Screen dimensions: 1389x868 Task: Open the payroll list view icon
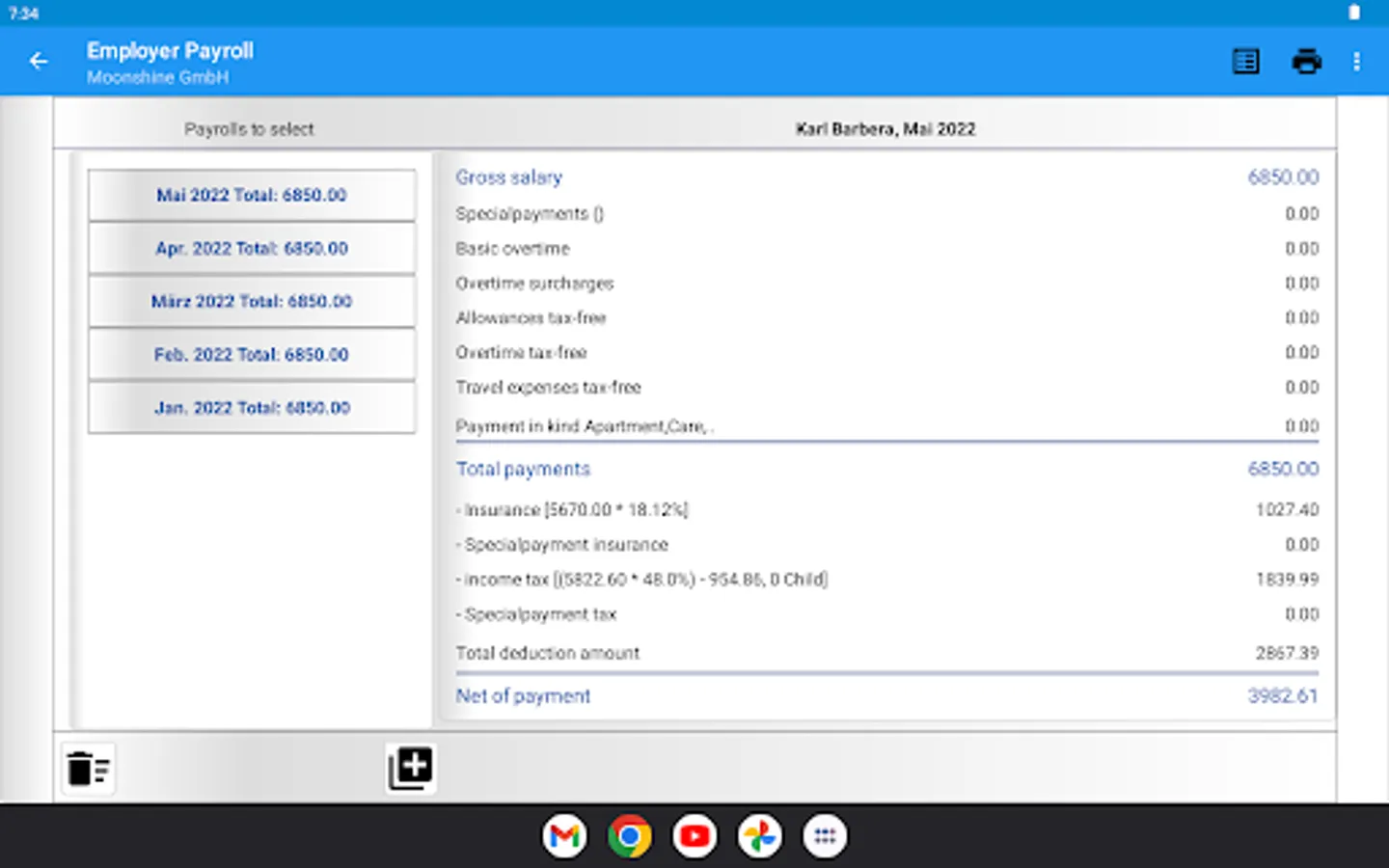point(1245,62)
